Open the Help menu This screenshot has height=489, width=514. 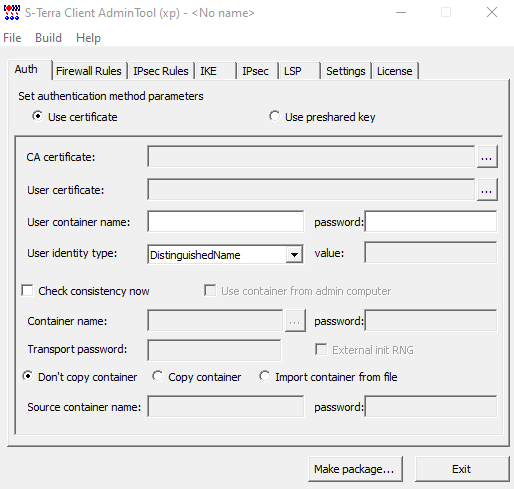coord(88,38)
